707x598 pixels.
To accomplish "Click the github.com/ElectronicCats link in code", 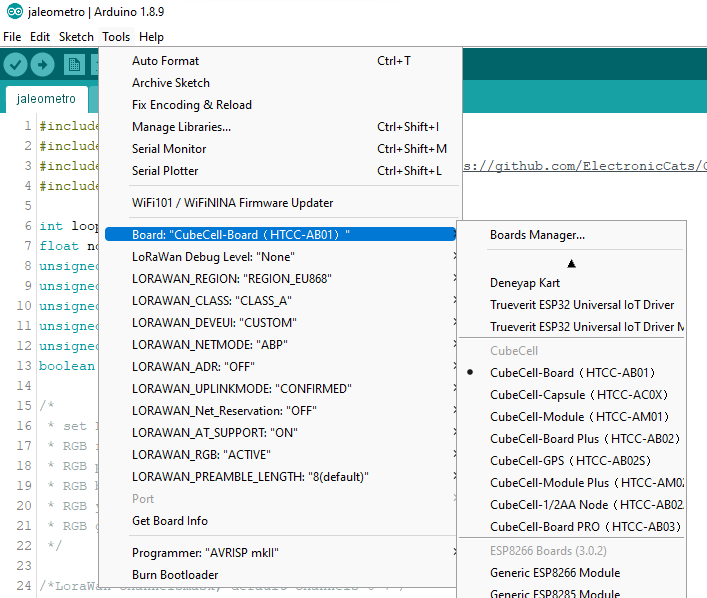I will (585, 166).
